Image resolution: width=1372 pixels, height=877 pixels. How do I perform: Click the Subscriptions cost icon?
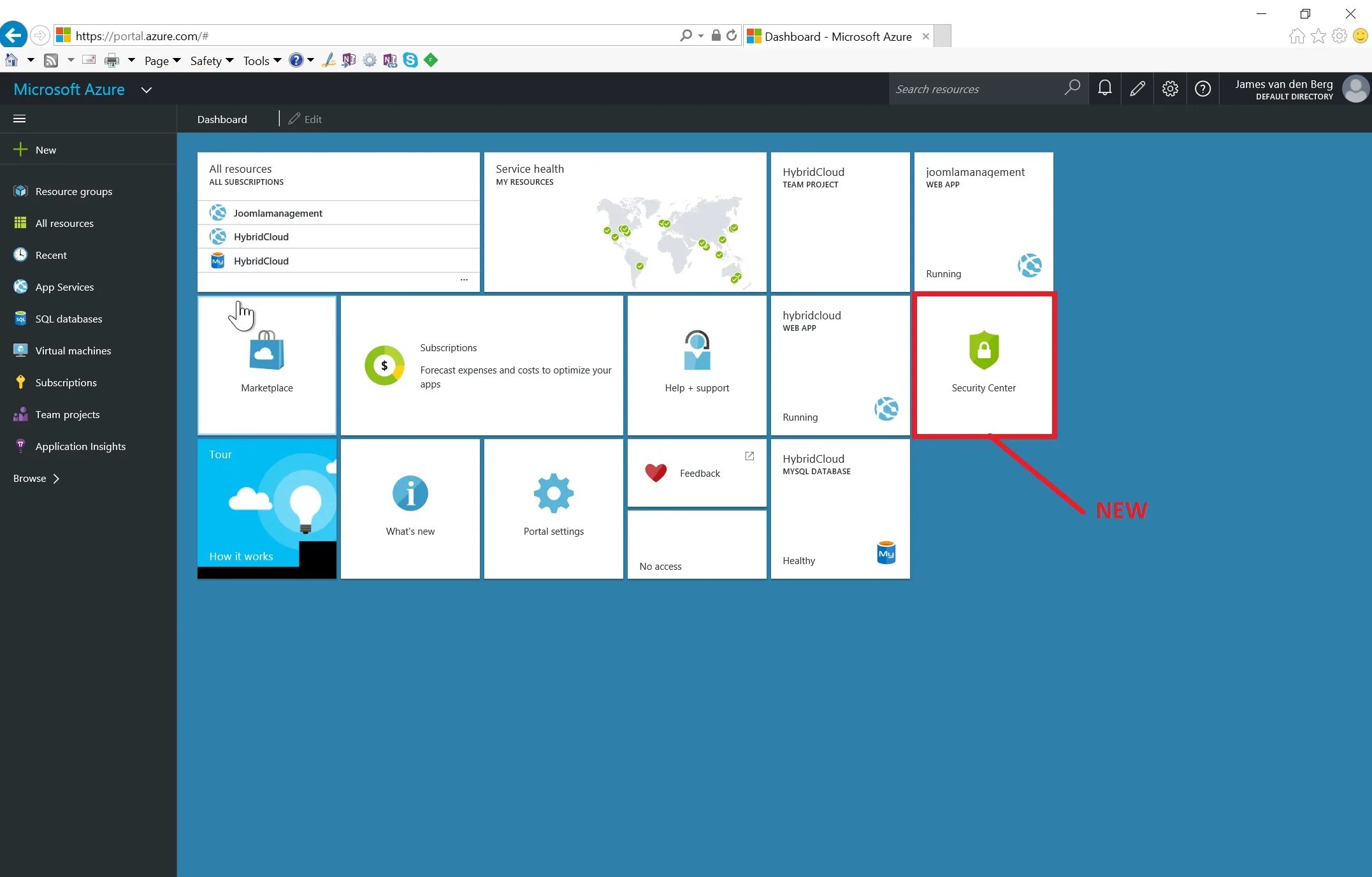coord(384,364)
